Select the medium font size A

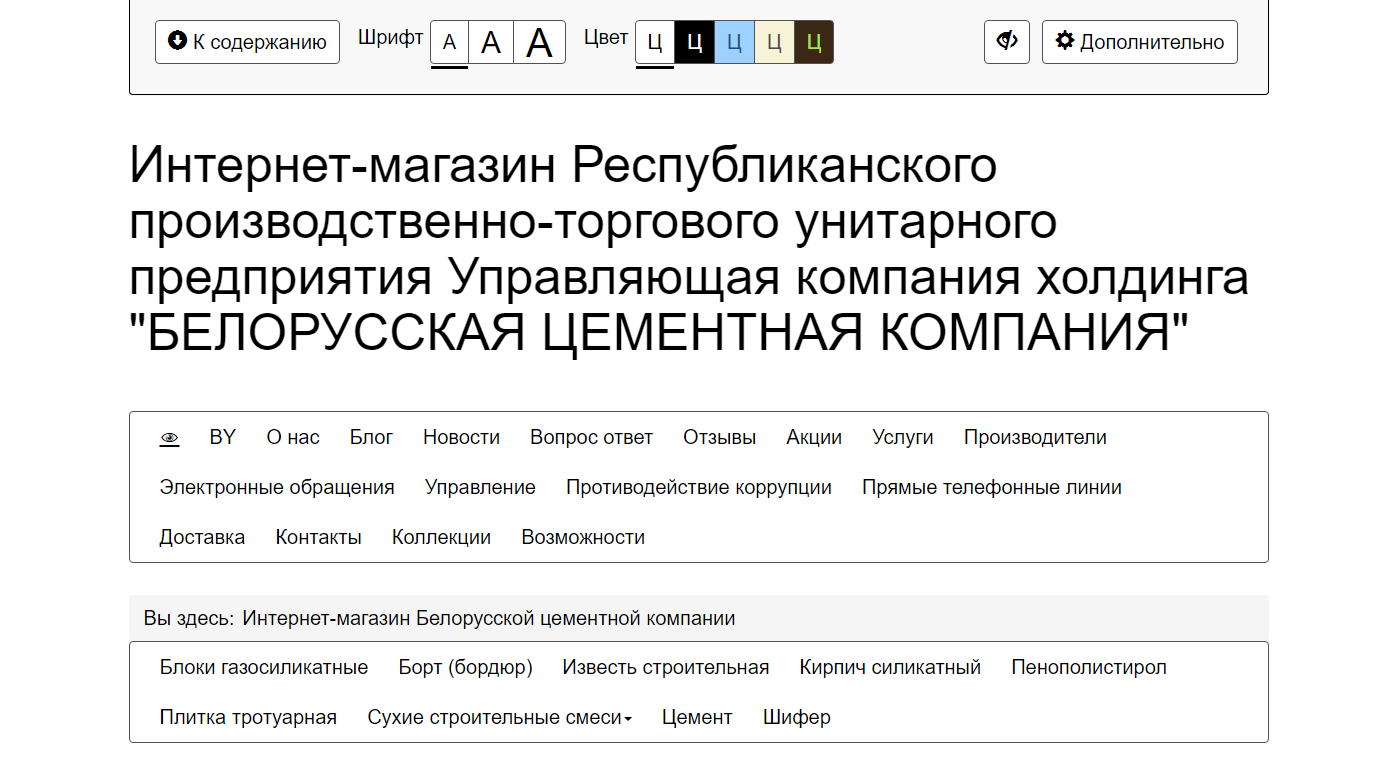tap(491, 42)
